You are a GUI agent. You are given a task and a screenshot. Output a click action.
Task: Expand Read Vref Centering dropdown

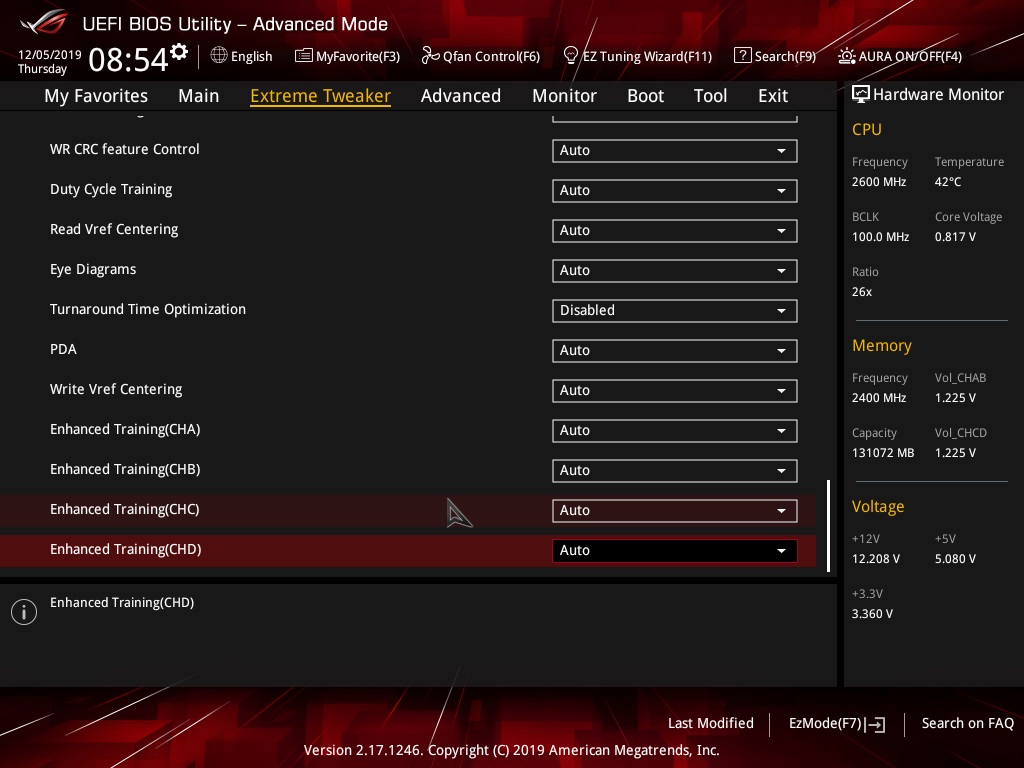675,231
